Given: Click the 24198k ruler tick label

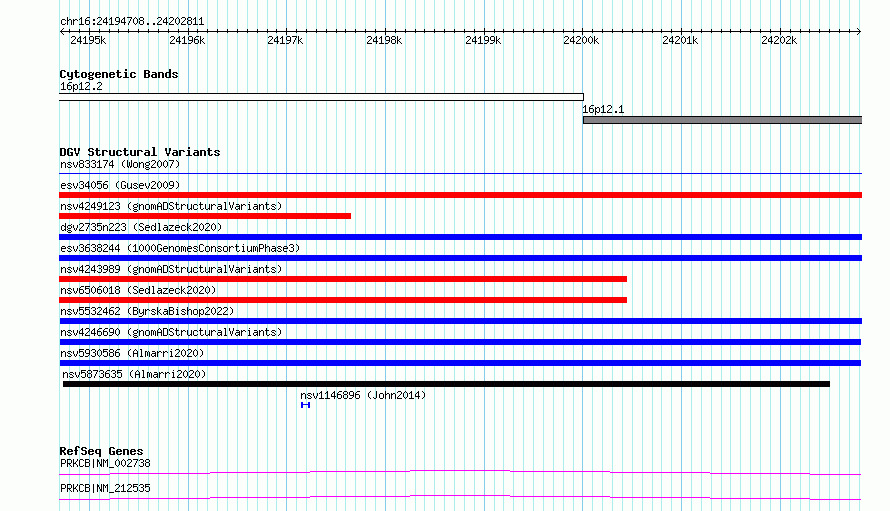Looking at the screenshot, I should (x=384, y=40).
